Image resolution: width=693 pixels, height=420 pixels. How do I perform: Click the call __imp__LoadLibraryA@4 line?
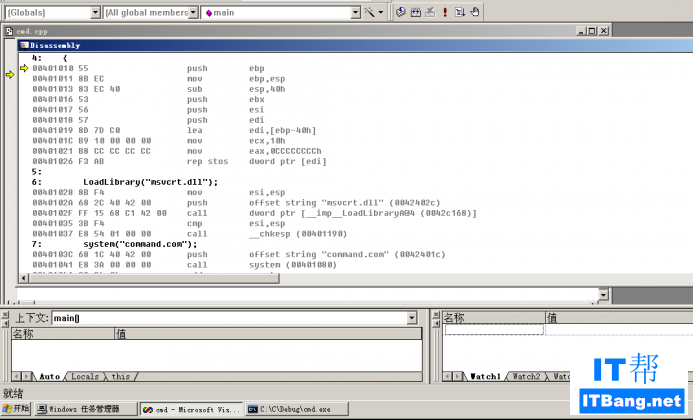tap(255, 213)
